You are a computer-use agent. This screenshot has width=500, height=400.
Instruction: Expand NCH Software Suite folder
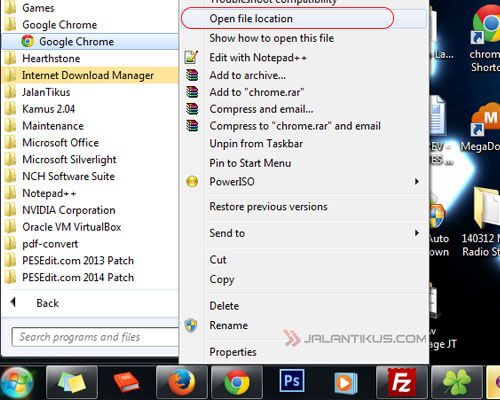tap(68, 176)
